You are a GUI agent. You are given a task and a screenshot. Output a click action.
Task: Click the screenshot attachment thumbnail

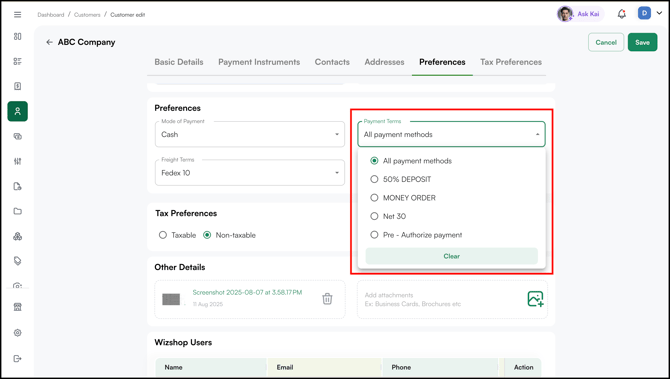171,299
